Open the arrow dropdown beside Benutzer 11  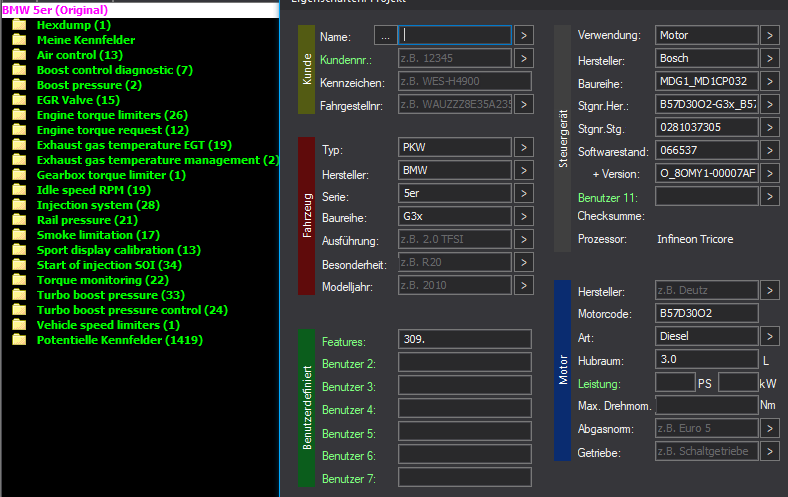(769, 196)
